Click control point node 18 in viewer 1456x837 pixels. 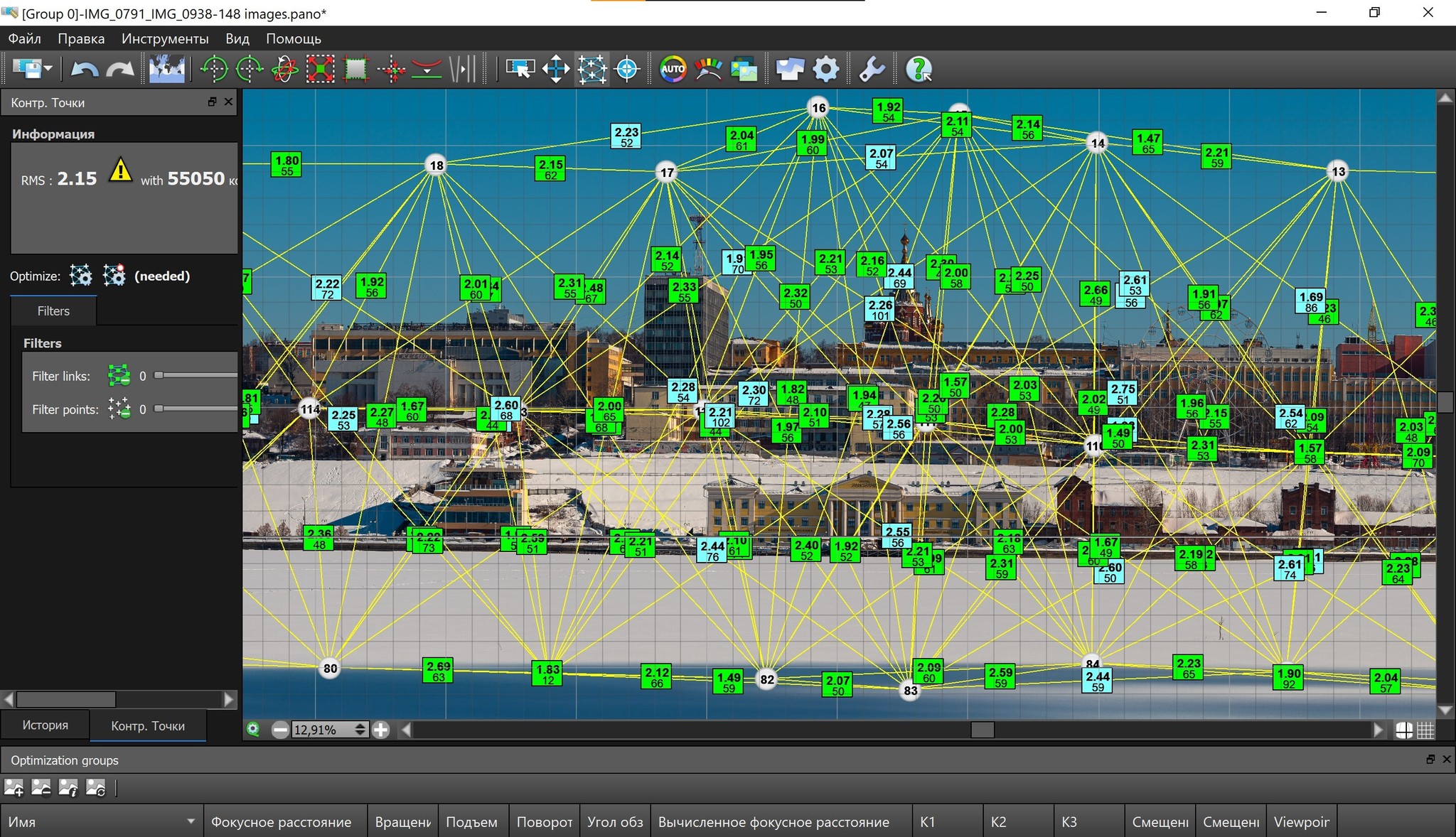(437, 165)
